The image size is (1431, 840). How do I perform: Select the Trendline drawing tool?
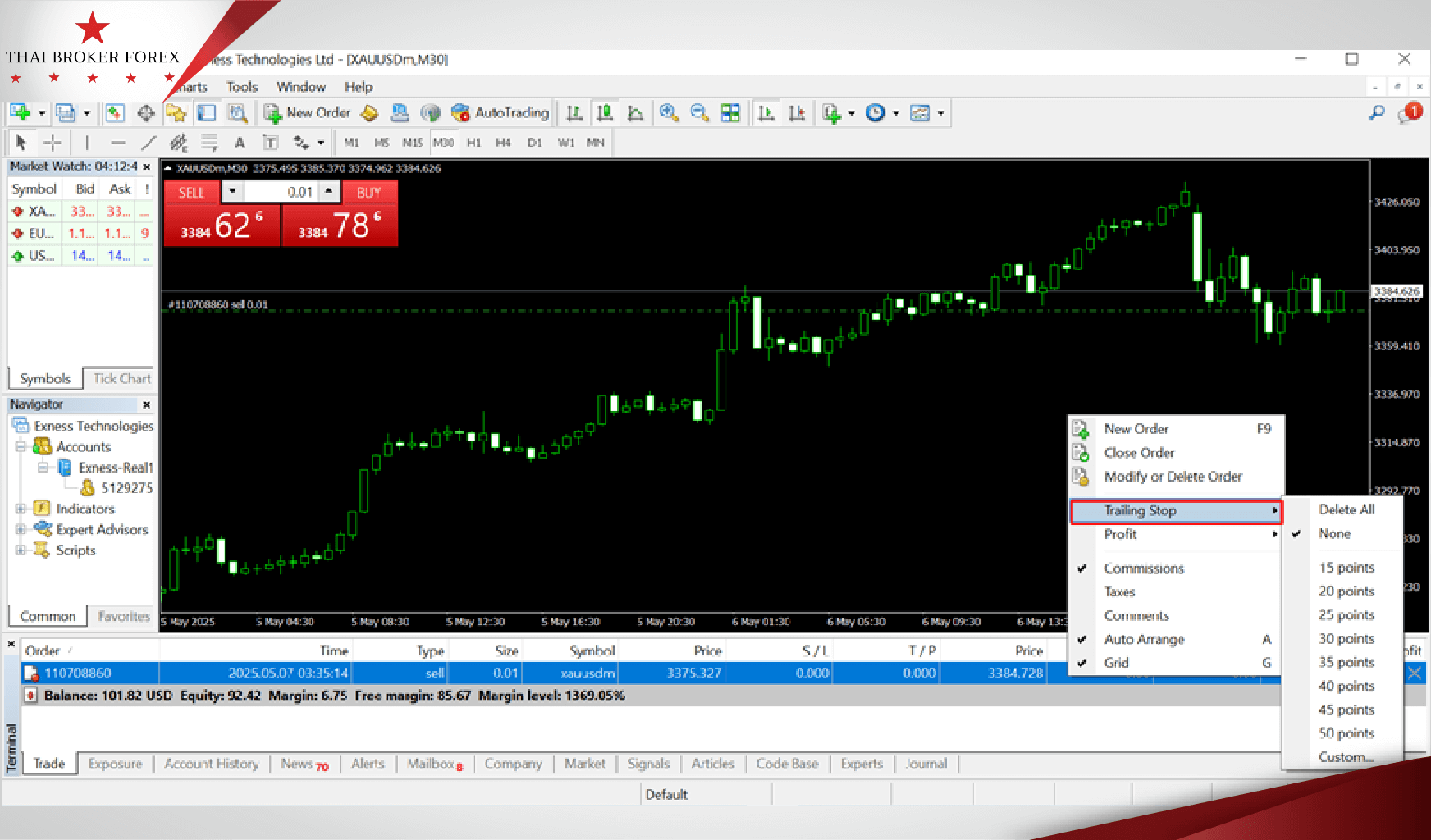(149, 143)
